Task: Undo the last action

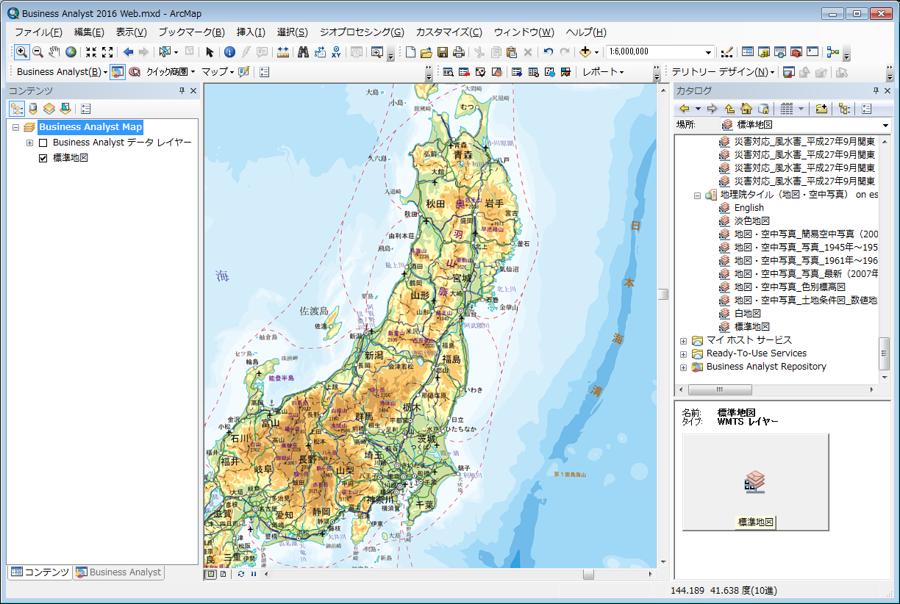Action: coord(548,52)
